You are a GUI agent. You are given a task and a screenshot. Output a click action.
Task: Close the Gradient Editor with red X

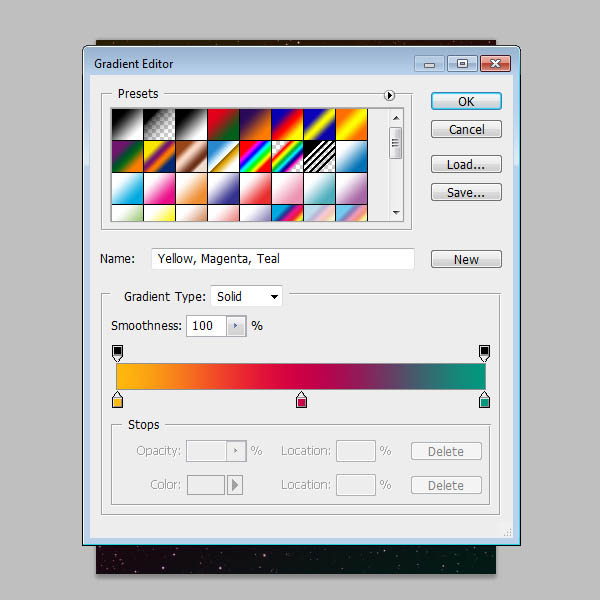(495, 64)
